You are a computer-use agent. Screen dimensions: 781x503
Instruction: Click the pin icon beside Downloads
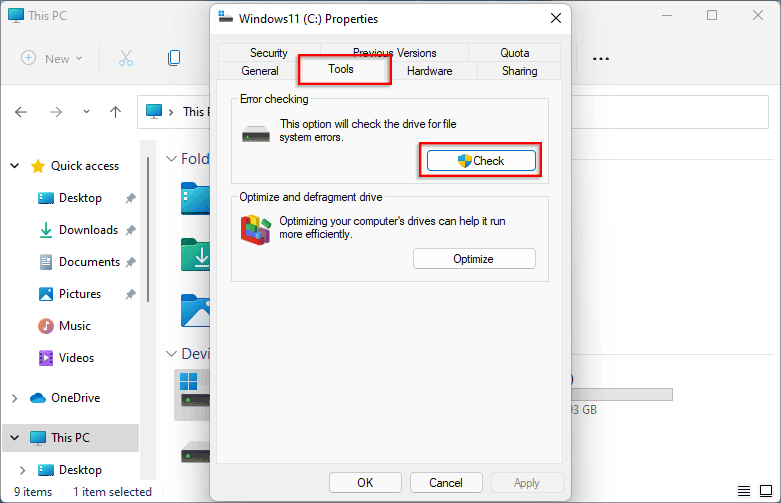click(x=130, y=230)
